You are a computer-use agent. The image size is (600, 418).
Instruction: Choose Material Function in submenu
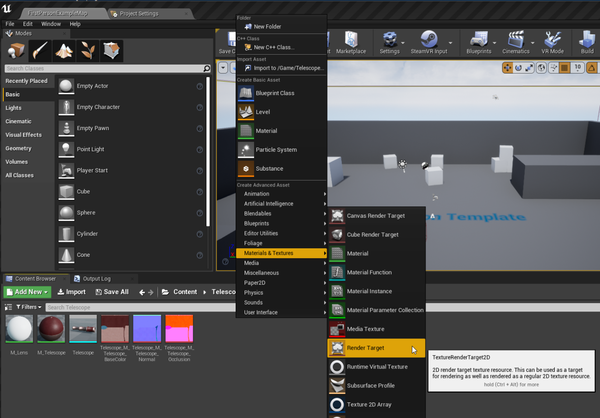tap(377, 272)
